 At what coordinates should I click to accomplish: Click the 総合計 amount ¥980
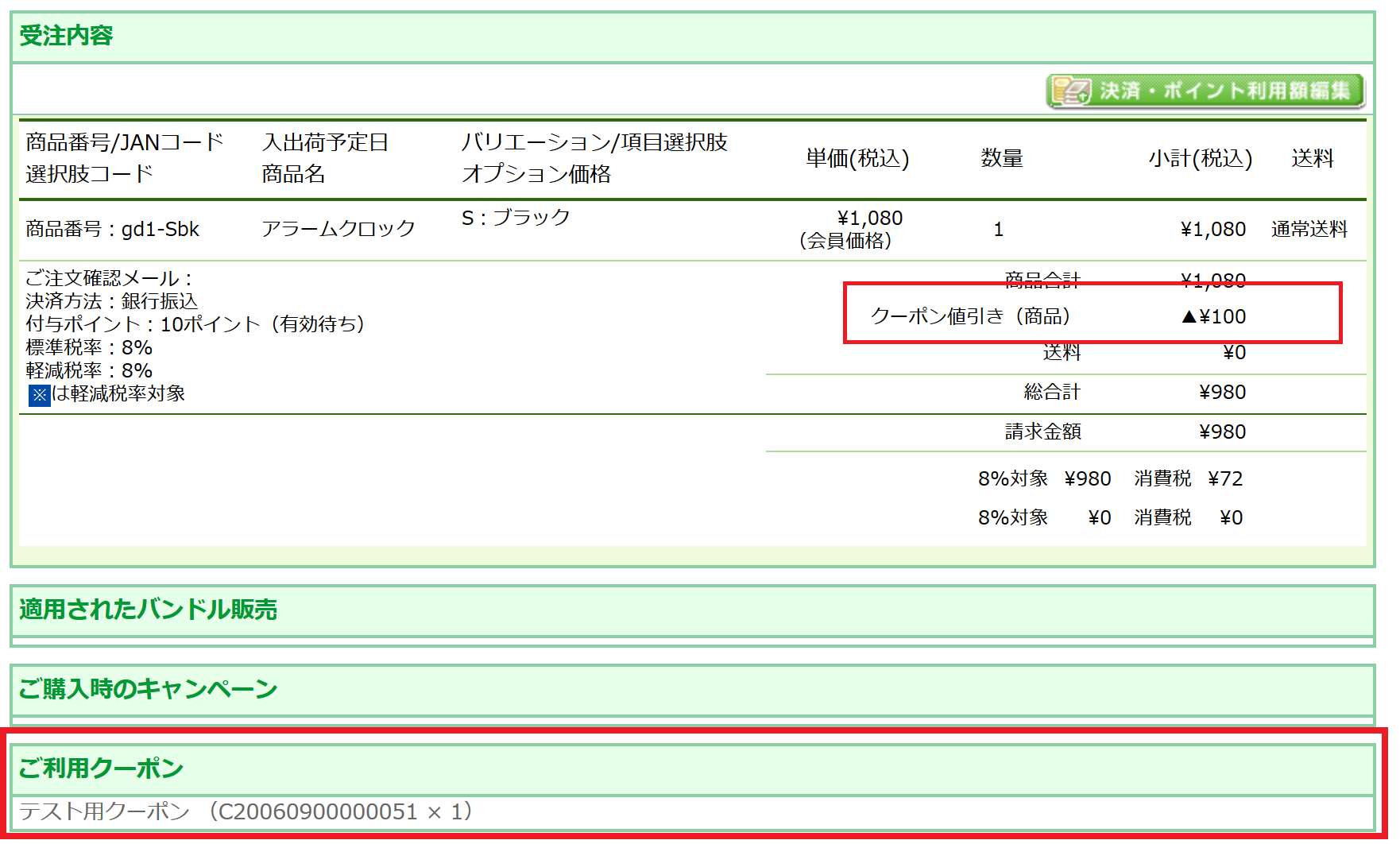(1222, 393)
